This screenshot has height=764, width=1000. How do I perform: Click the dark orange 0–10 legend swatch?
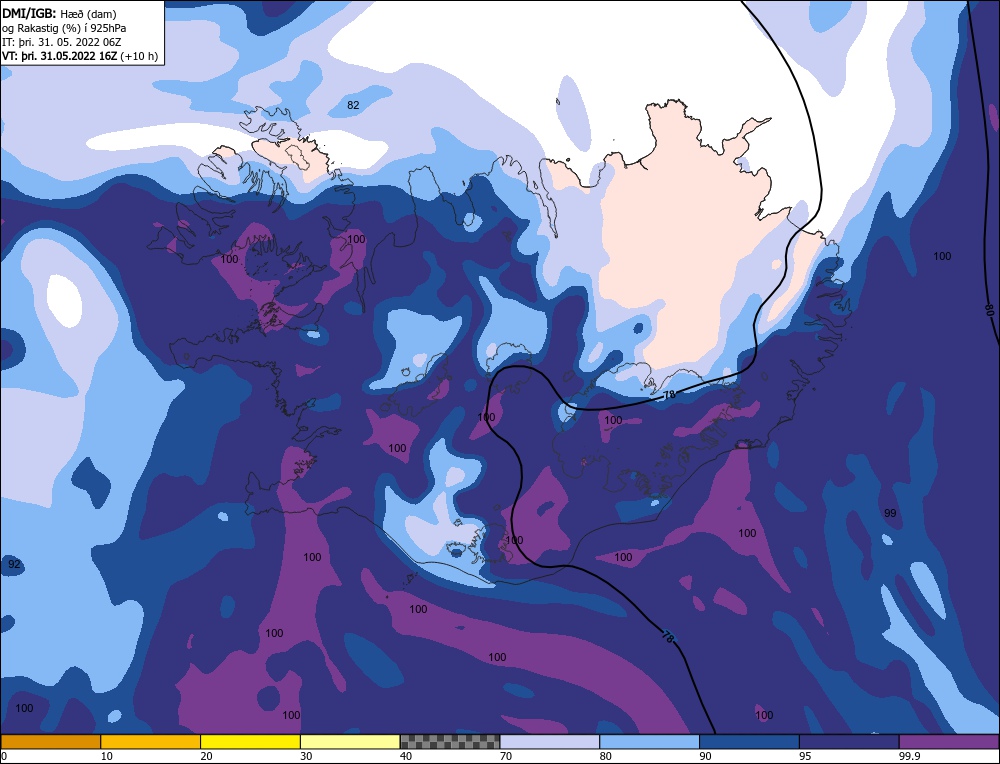tap(50, 741)
